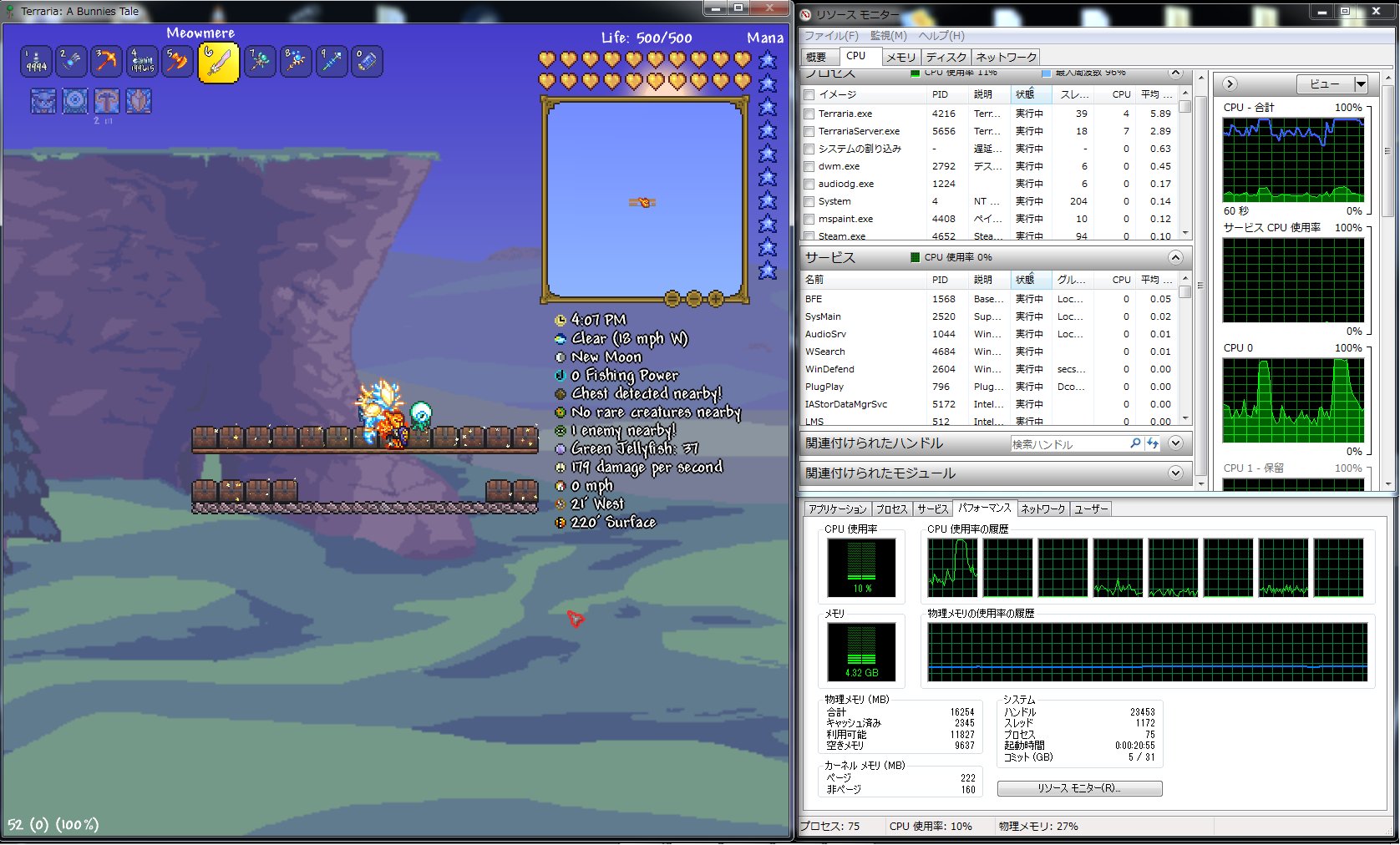Viewport: 1400px width, 845px height.
Task: Check the システムの割り込み process checkbox
Action: [x=809, y=149]
